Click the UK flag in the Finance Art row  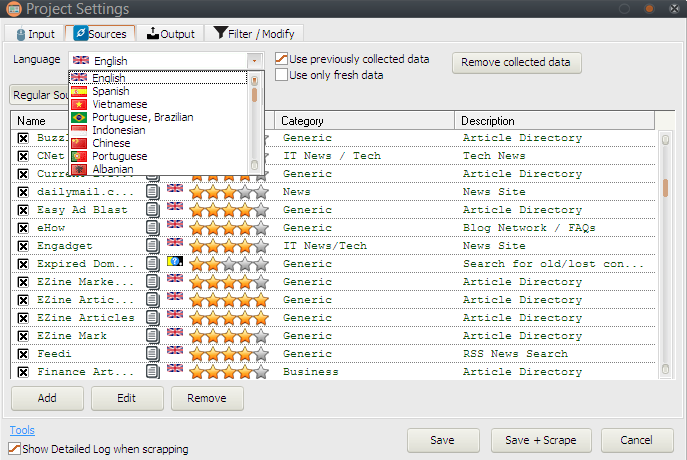point(175,371)
